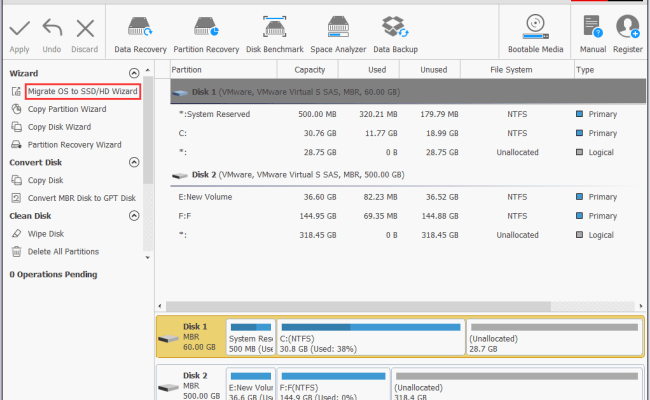Click the Disk 2 drive icon in the disk map

168,388
